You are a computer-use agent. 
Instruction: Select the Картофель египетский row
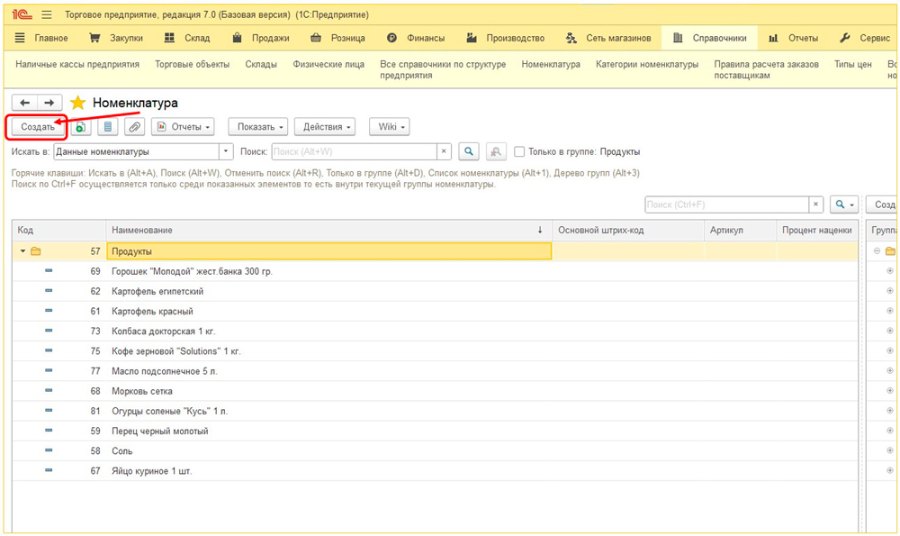click(x=435, y=291)
